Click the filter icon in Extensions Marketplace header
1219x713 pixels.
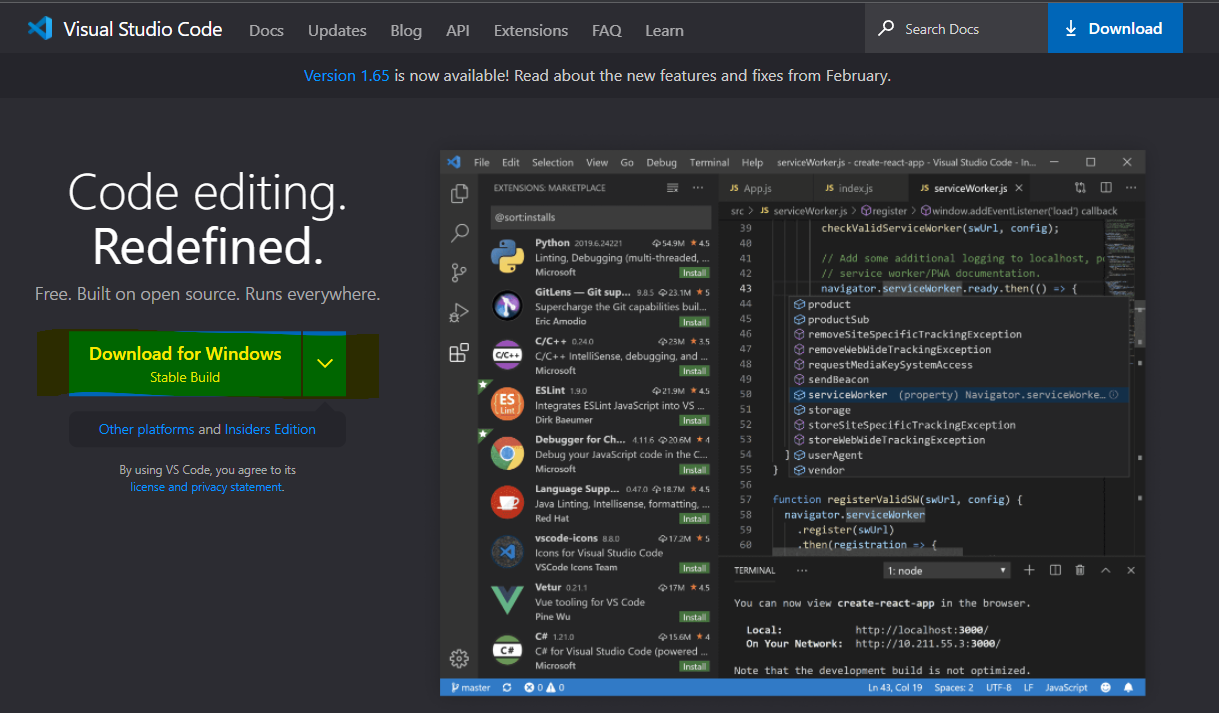[x=673, y=188]
